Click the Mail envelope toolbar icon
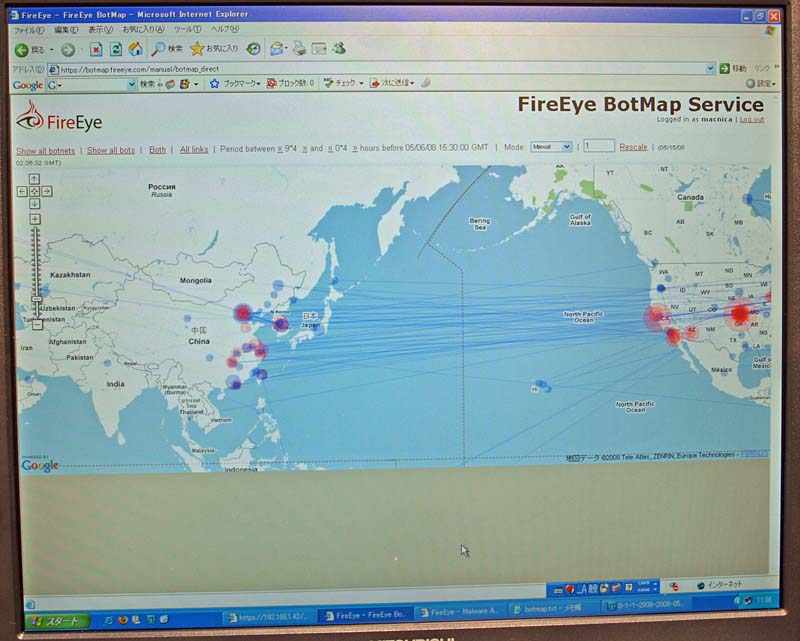The height and width of the screenshot is (641, 800). pos(277,48)
